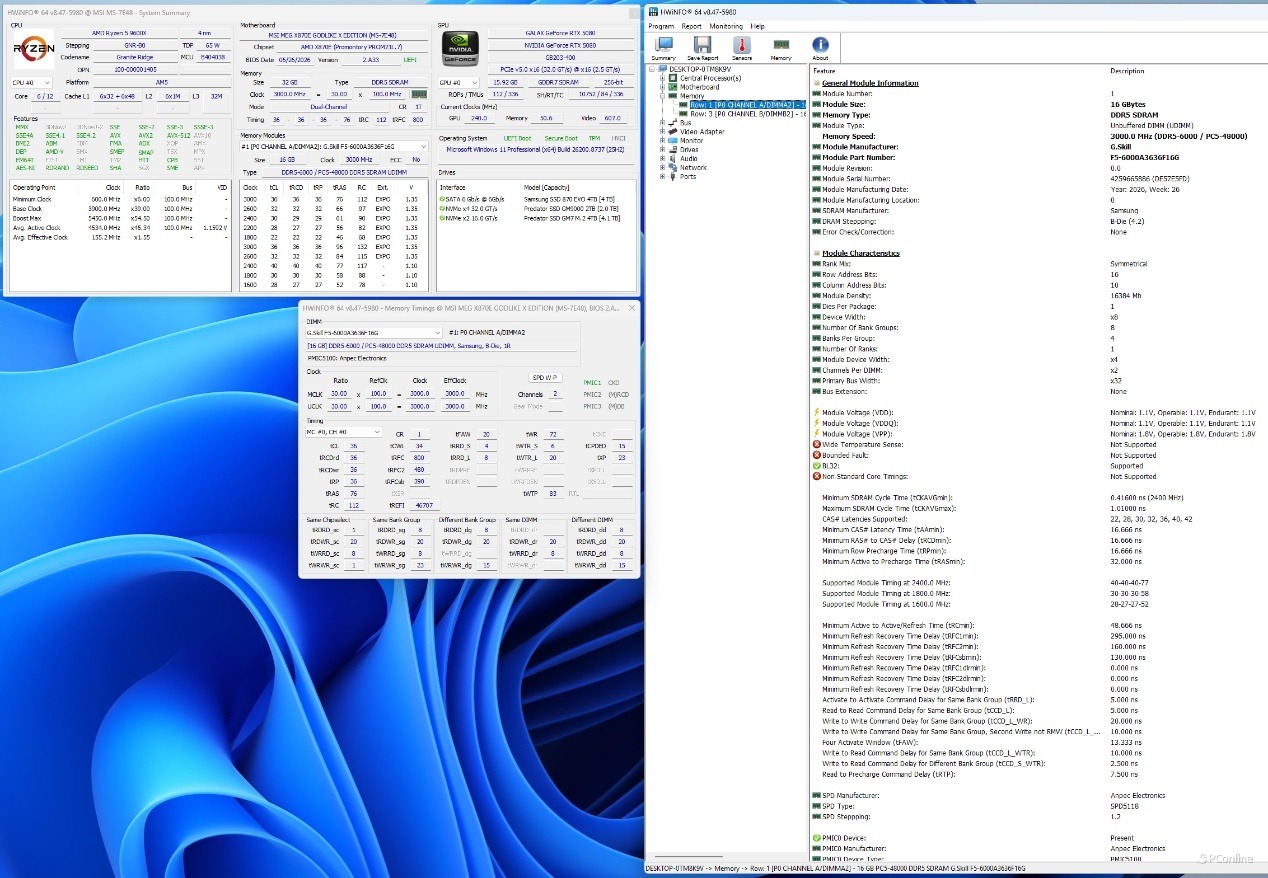Click the Feature column header
Viewport: 1268px width, 878px height.
[825, 71]
